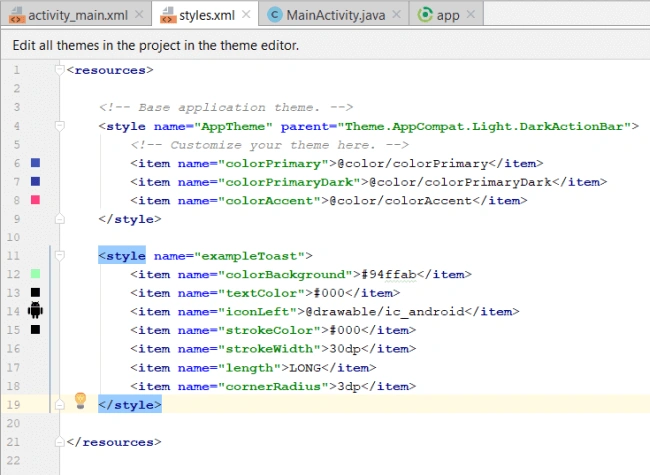Switch to the MainActivity.java tab
This screenshot has width=650, height=475.
335,15
